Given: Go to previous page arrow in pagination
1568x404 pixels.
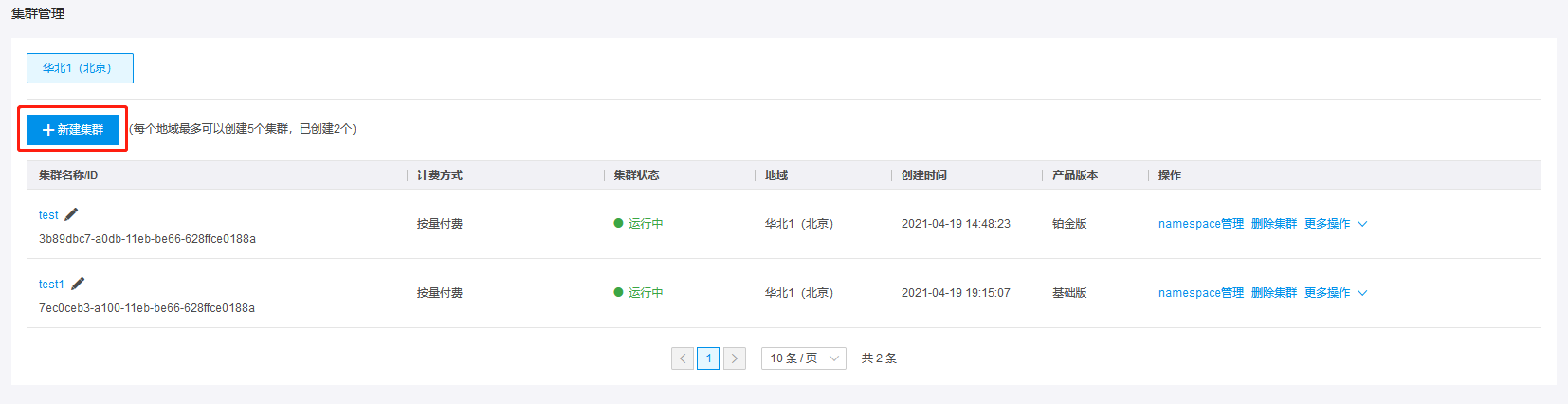Looking at the screenshot, I should coord(683,358).
